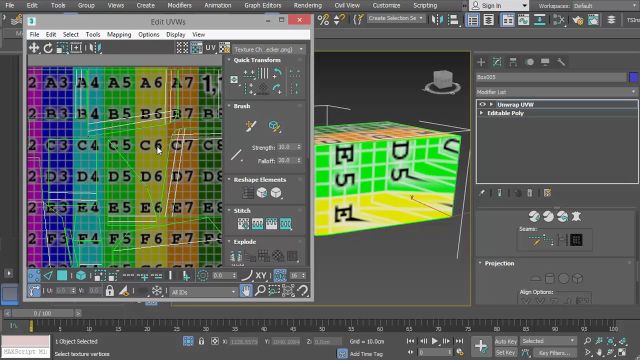Toggle the Selection Lock in status bar

pyautogui.click(x=201, y=341)
